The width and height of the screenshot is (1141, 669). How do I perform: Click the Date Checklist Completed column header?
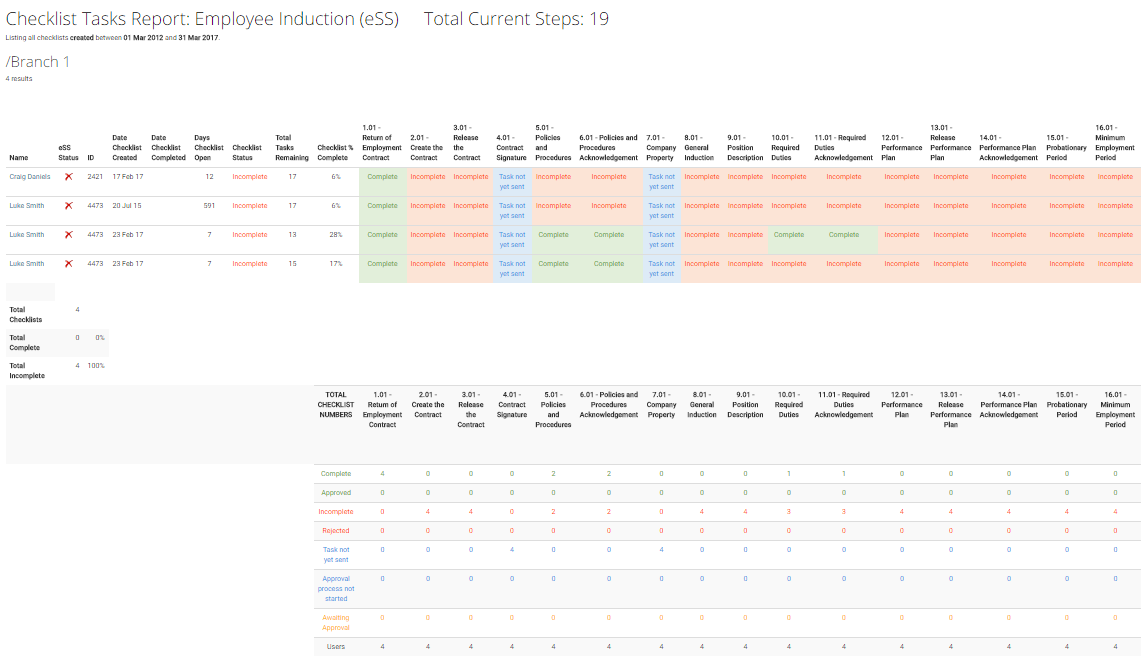tap(168, 148)
